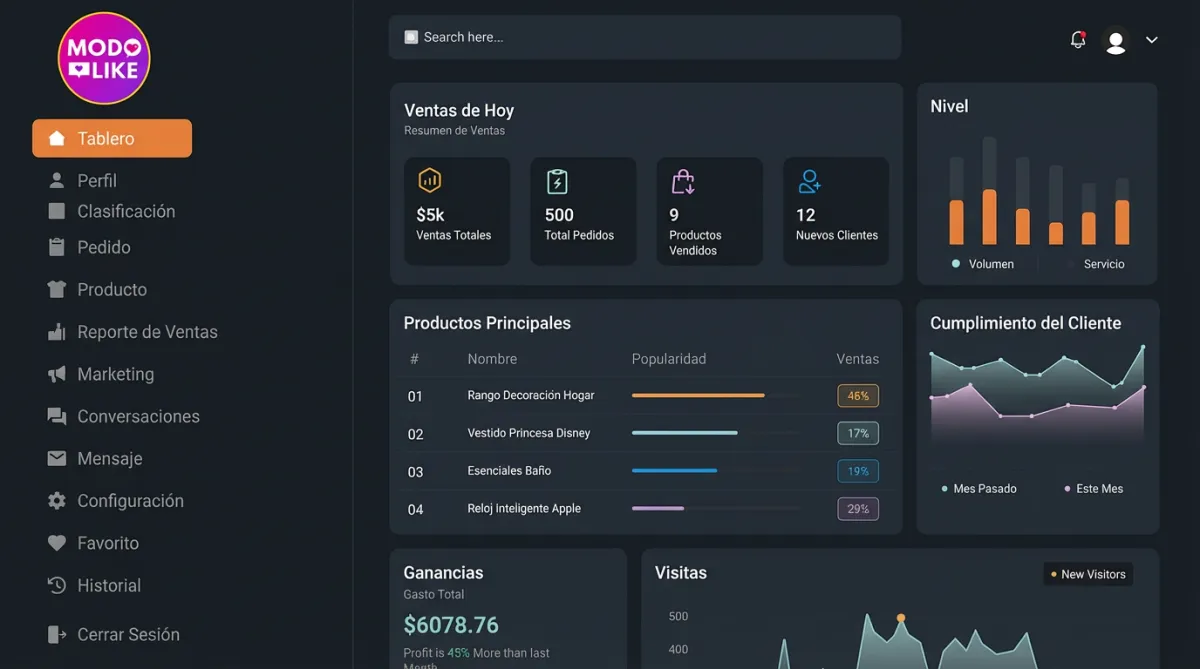The height and width of the screenshot is (669, 1200).
Task: Click the clipboard icon beside Pedido
Action: (x=57, y=247)
